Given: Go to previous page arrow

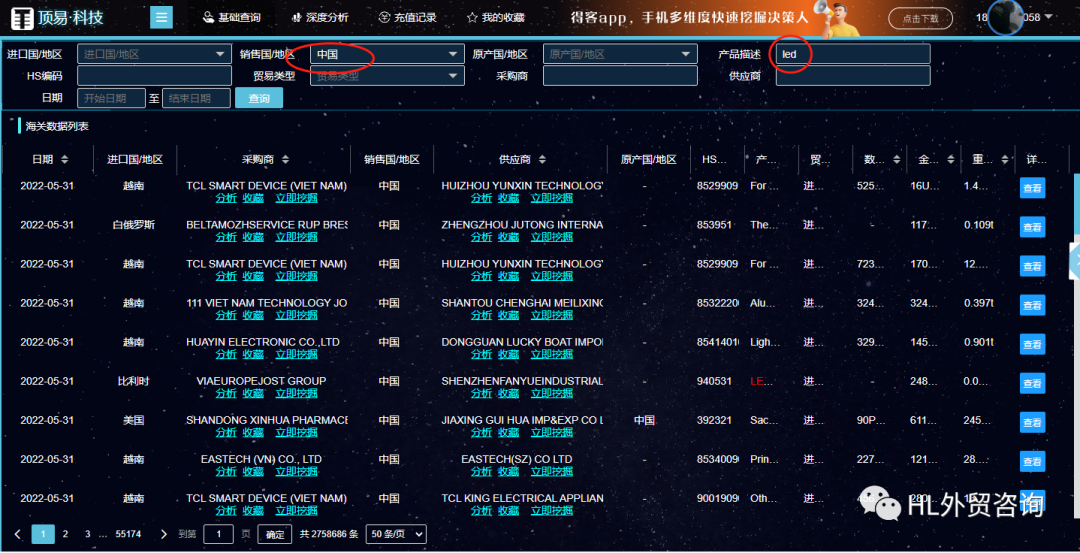Looking at the screenshot, I should pyautogui.click(x=17, y=534).
